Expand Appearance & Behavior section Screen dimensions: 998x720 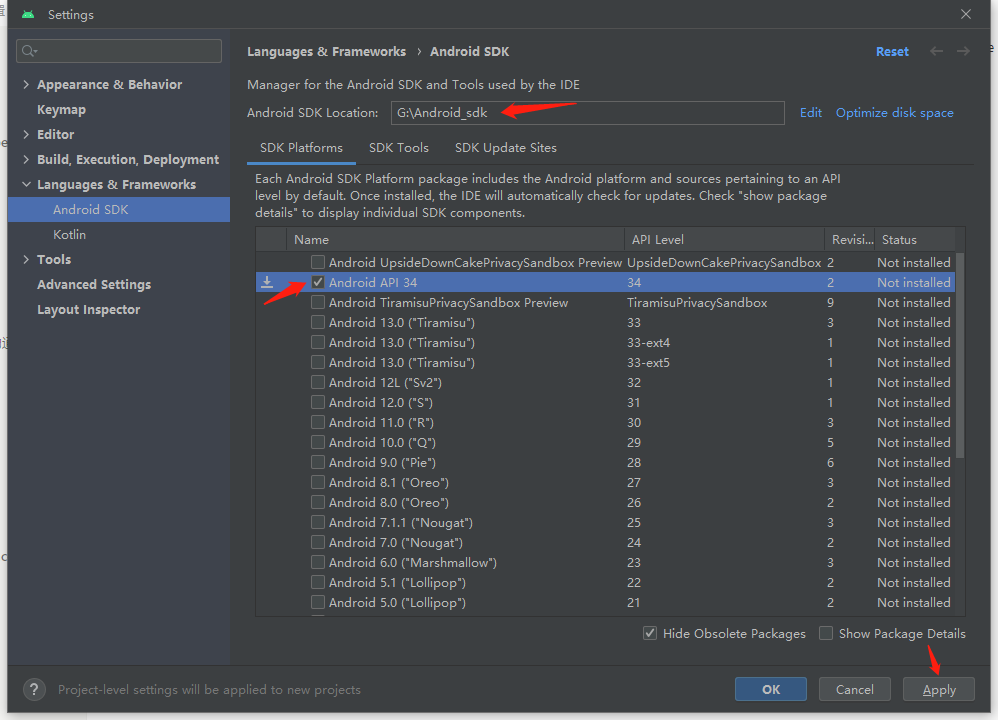pyautogui.click(x=26, y=84)
